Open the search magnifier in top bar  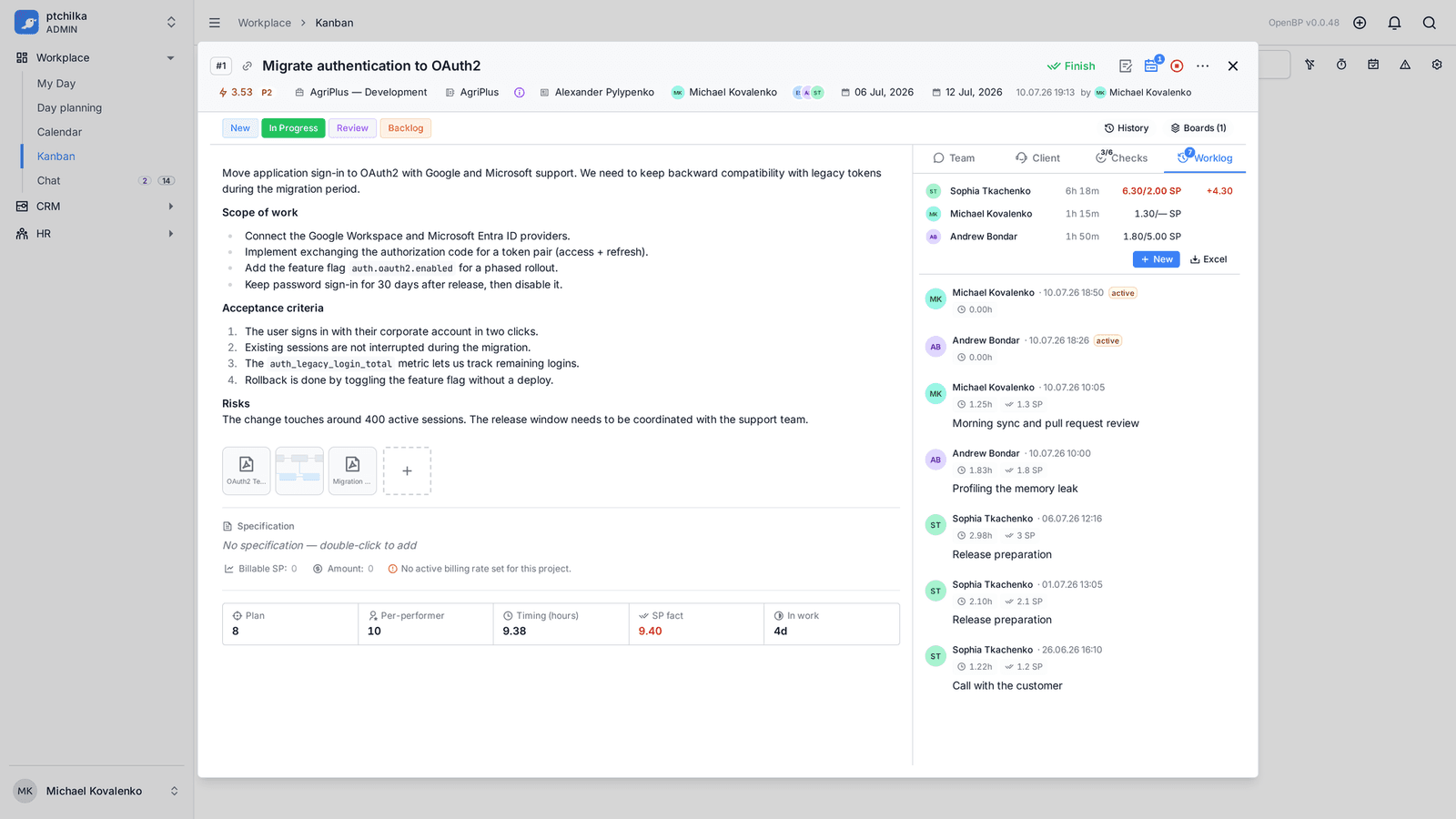tap(1430, 23)
